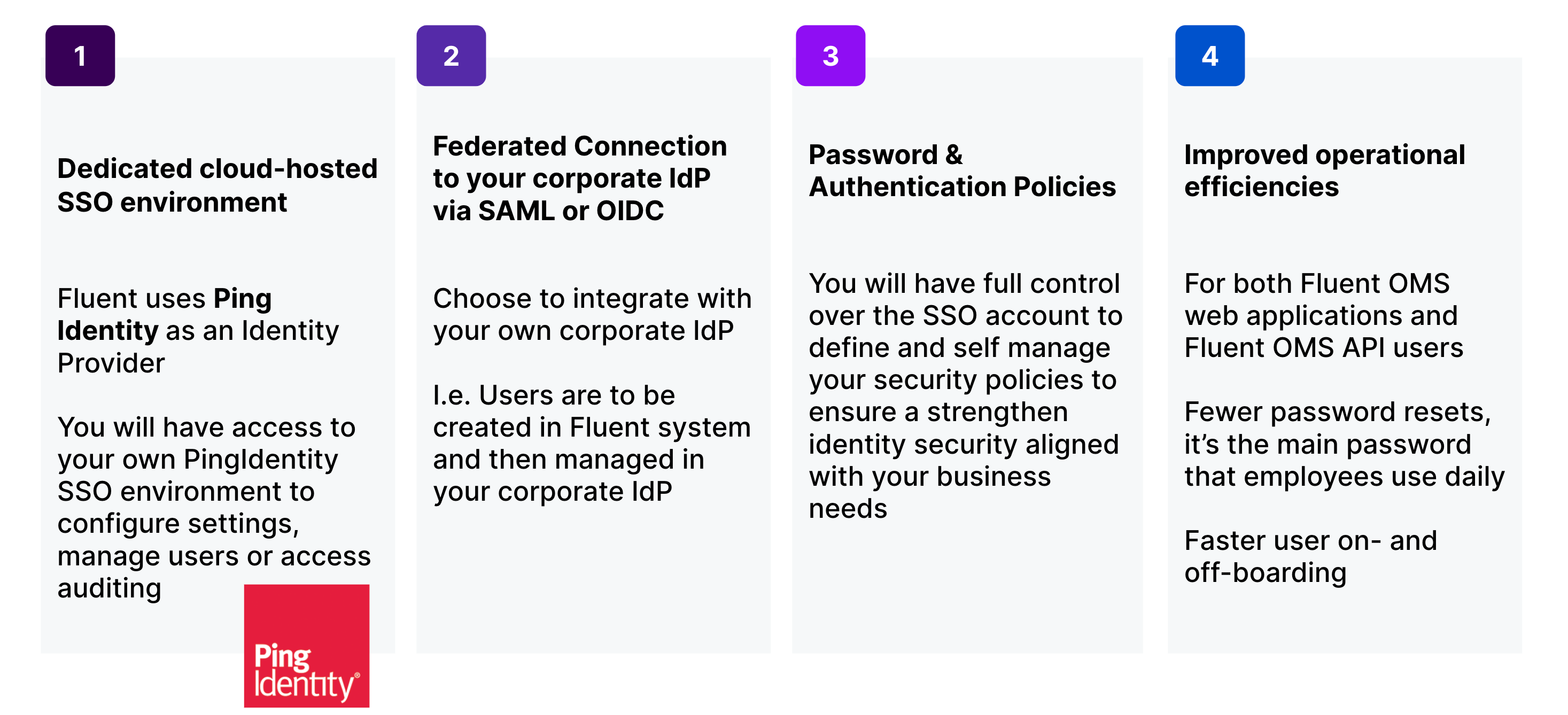Select the 'Fewer password resets' paragraph
The height and width of the screenshot is (715, 1568).
tap(1344, 444)
